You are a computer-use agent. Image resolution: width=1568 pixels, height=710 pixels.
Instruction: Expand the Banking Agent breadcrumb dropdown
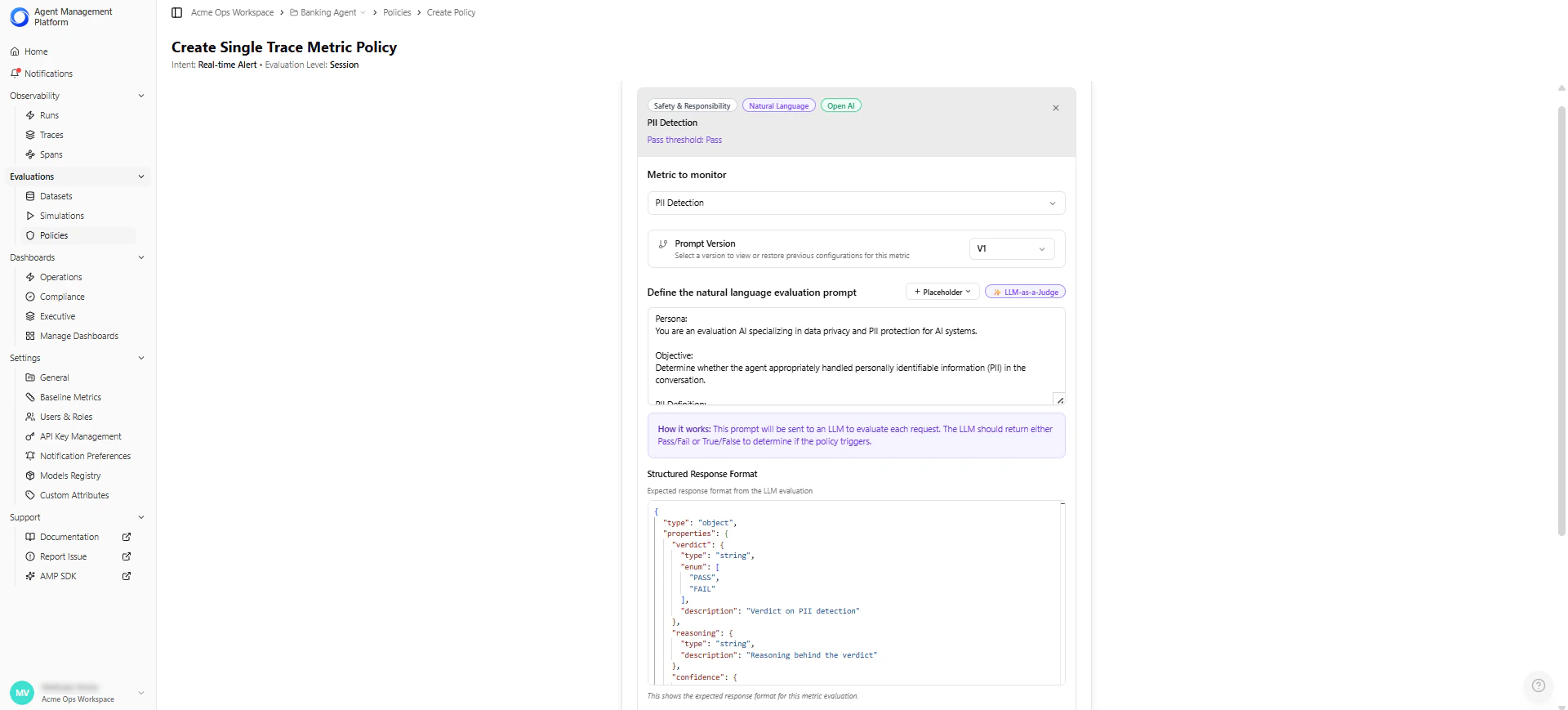[x=363, y=12]
